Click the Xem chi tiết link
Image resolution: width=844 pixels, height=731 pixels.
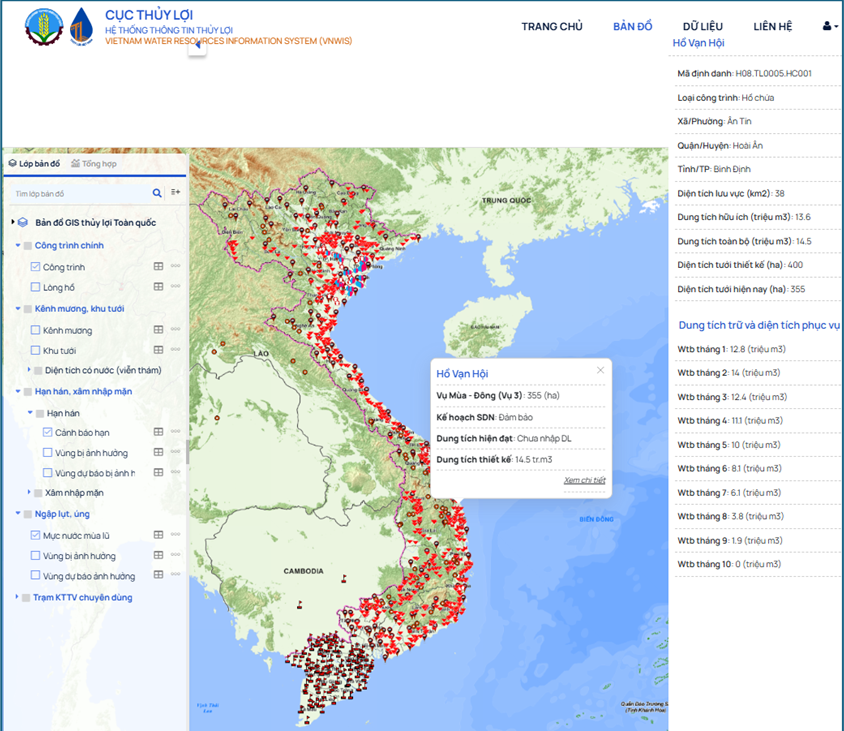tap(584, 480)
